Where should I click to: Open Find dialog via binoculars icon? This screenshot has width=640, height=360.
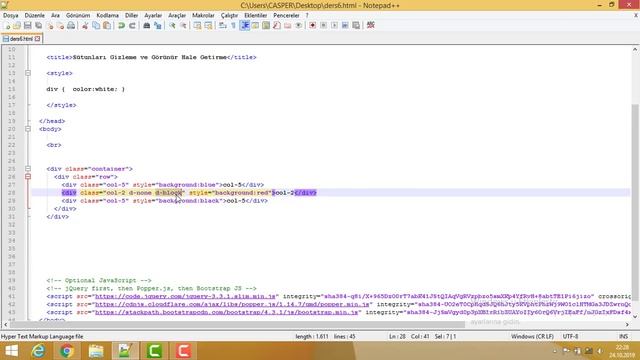(147, 25)
